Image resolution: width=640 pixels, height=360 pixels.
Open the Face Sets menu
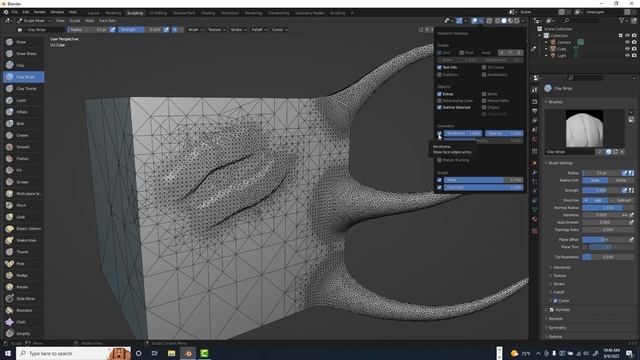(107, 20)
